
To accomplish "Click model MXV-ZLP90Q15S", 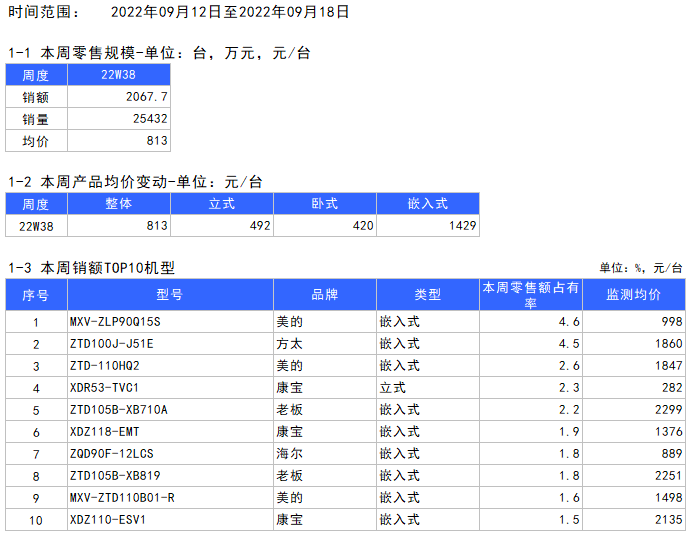I will click(115, 322).
